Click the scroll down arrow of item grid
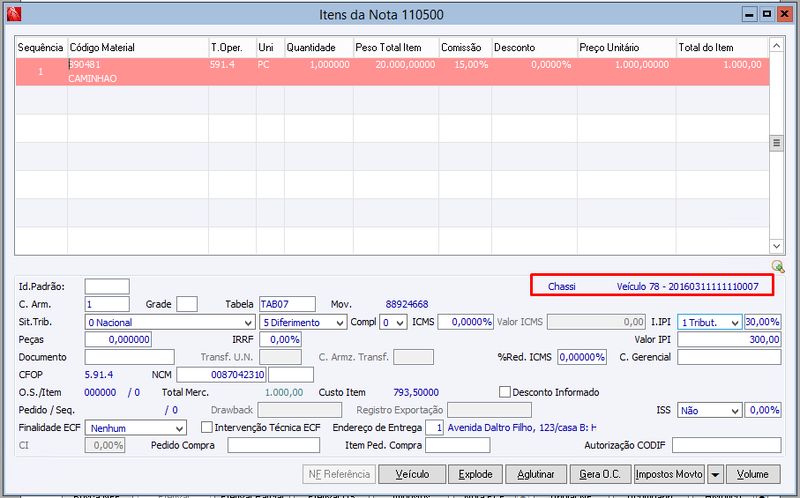Screen dimensions: 800x498 coord(776,246)
